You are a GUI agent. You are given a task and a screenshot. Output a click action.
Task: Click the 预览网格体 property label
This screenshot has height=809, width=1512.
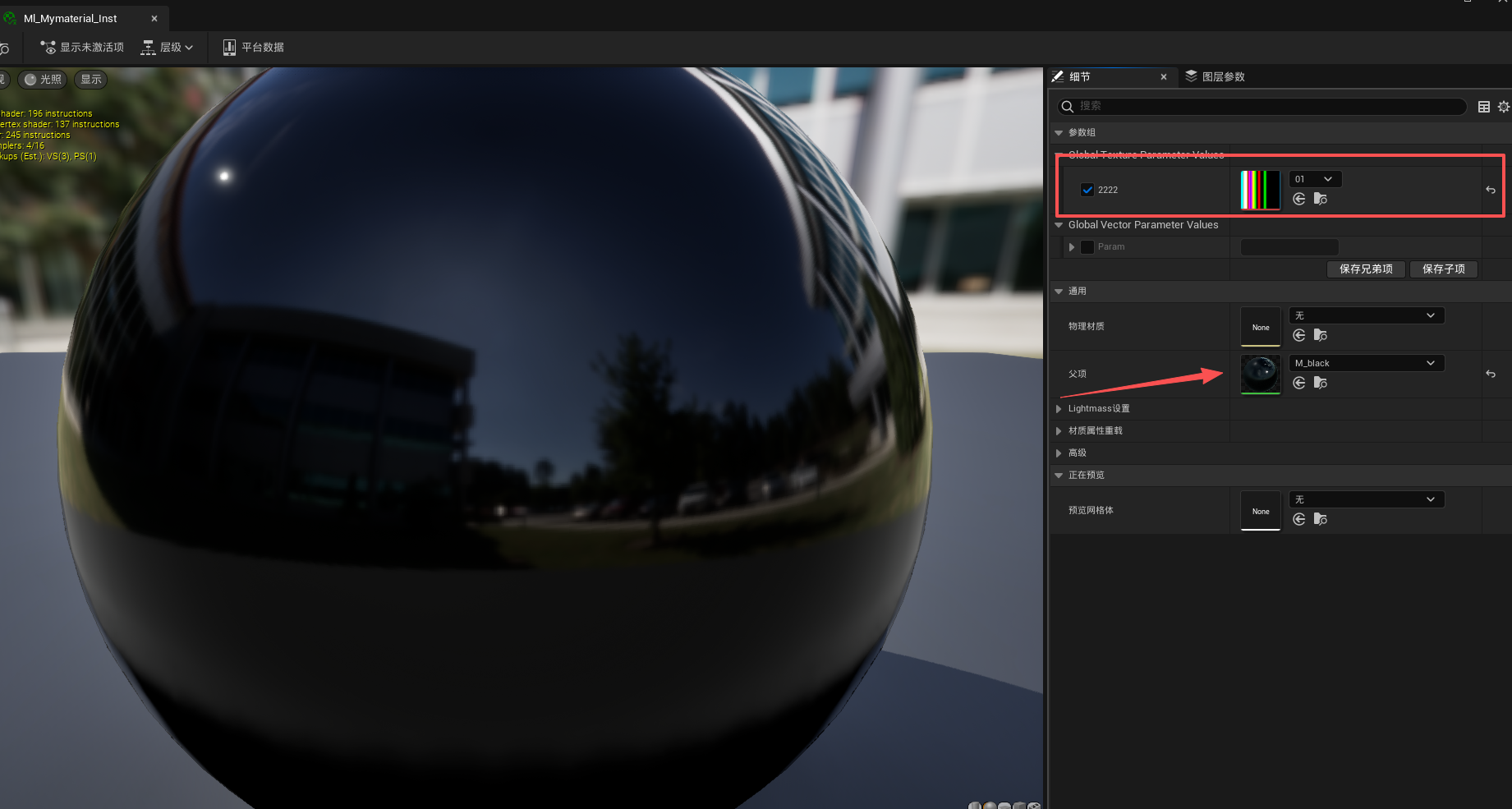click(x=1091, y=510)
